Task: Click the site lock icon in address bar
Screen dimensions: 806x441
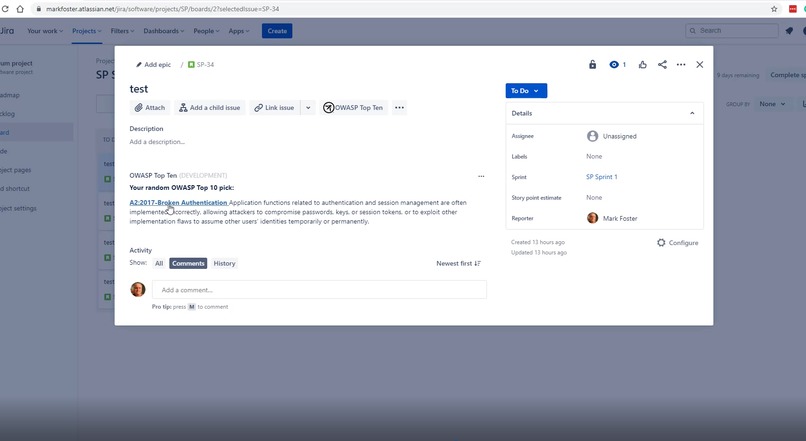Action: point(38,9)
